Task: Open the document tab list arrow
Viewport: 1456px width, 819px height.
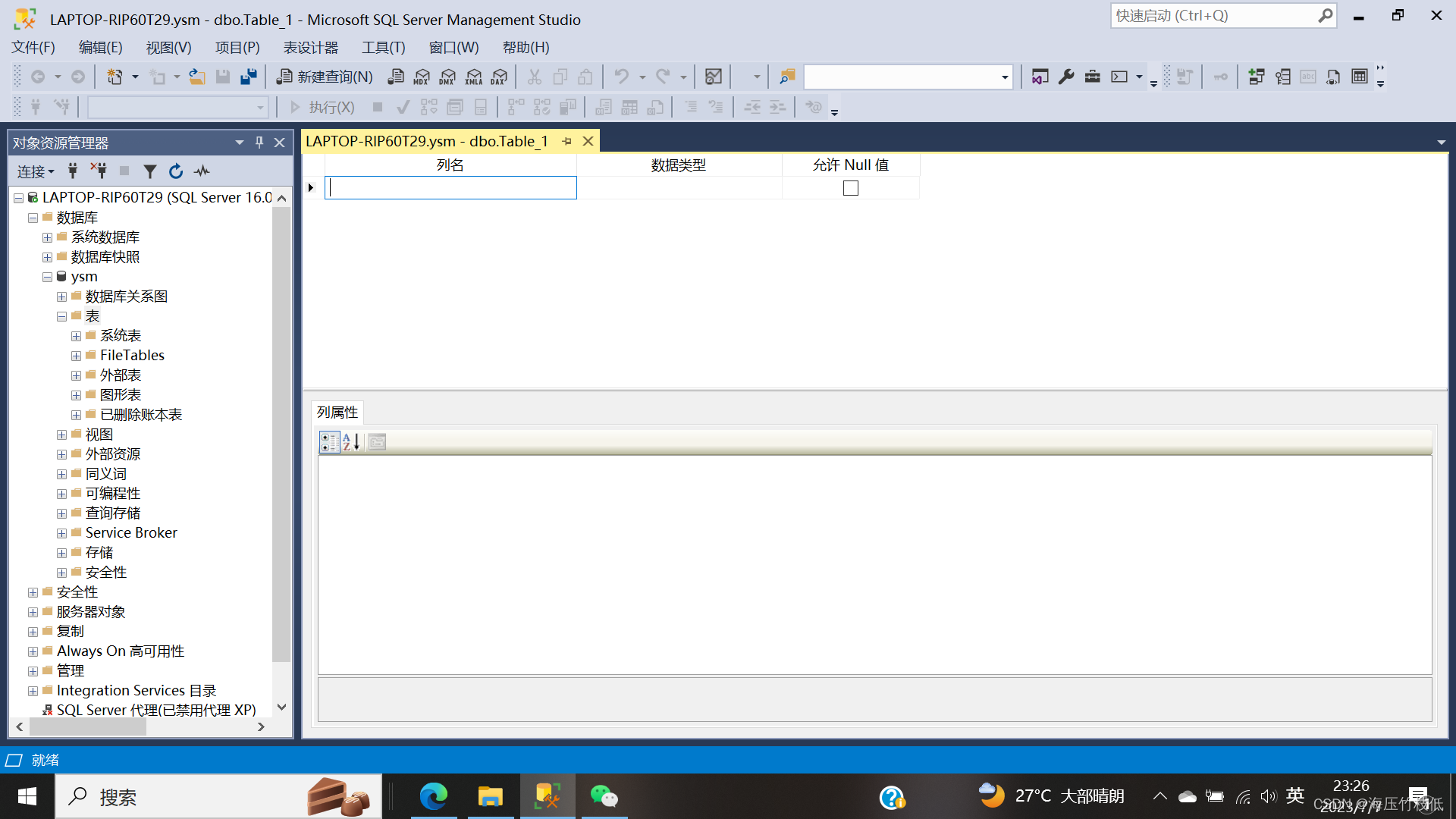Action: [x=1441, y=143]
